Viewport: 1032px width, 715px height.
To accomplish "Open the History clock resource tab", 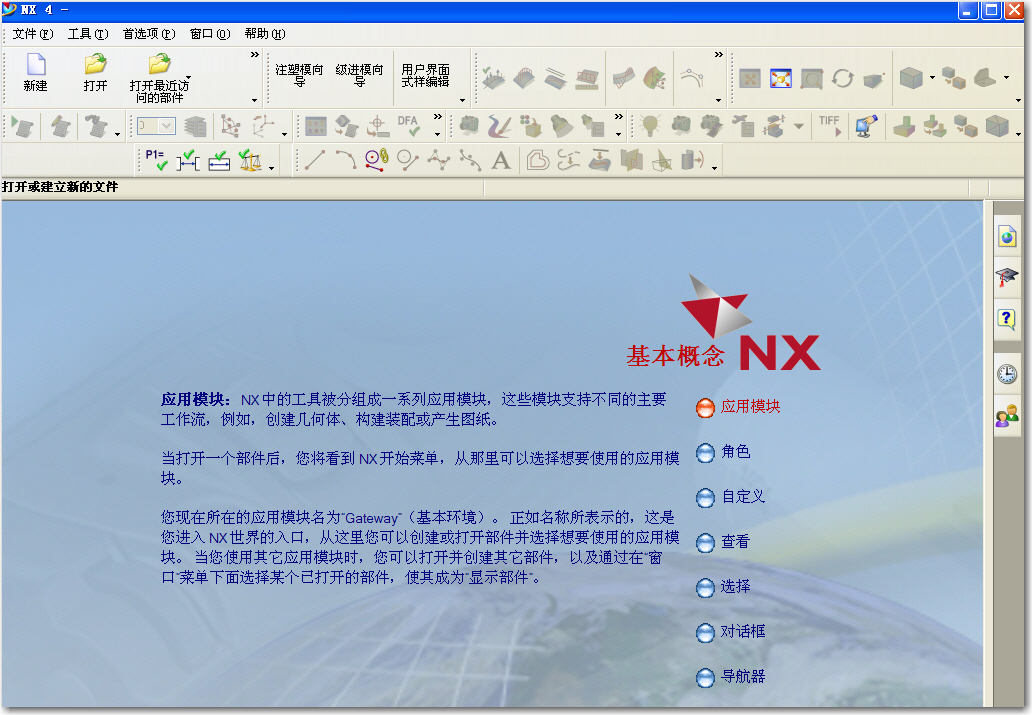I will (x=1007, y=374).
